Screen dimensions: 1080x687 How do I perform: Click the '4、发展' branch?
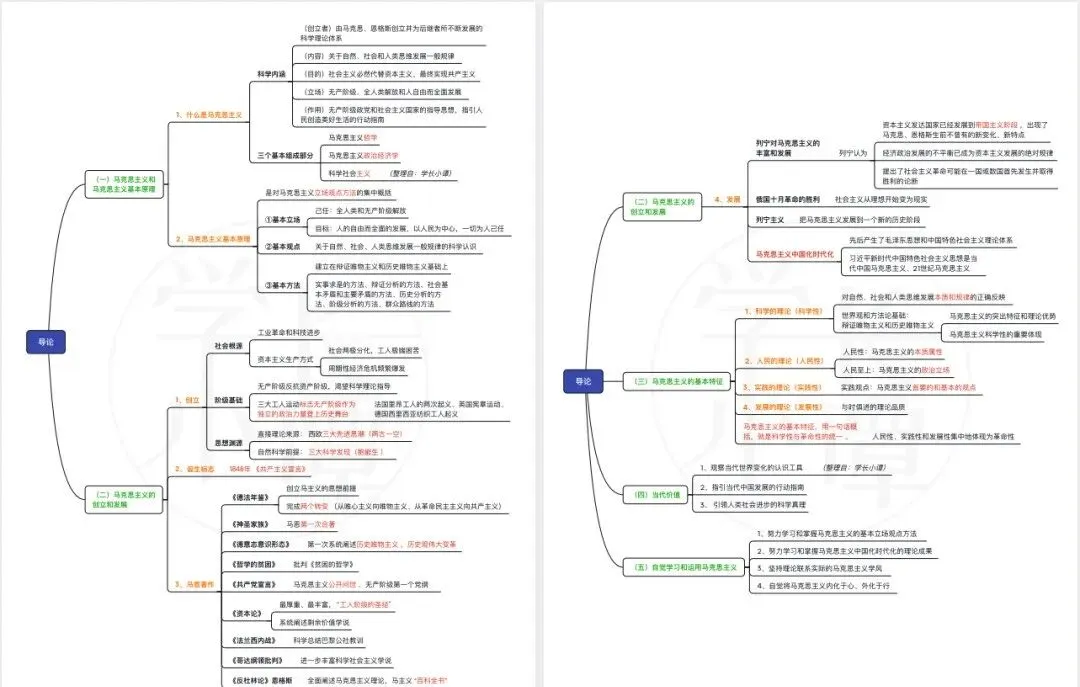click(727, 199)
